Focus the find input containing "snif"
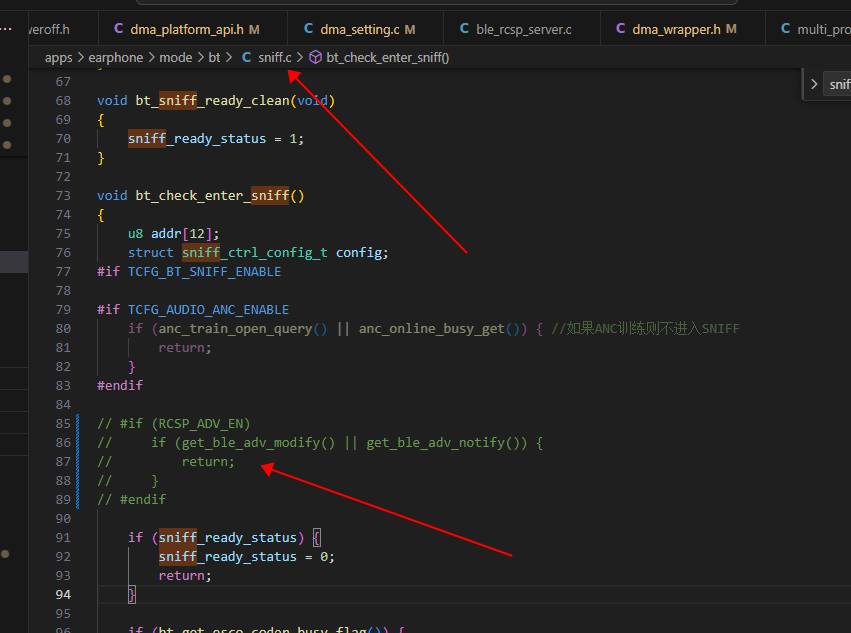Viewport: 851px width, 633px height. coord(837,84)
